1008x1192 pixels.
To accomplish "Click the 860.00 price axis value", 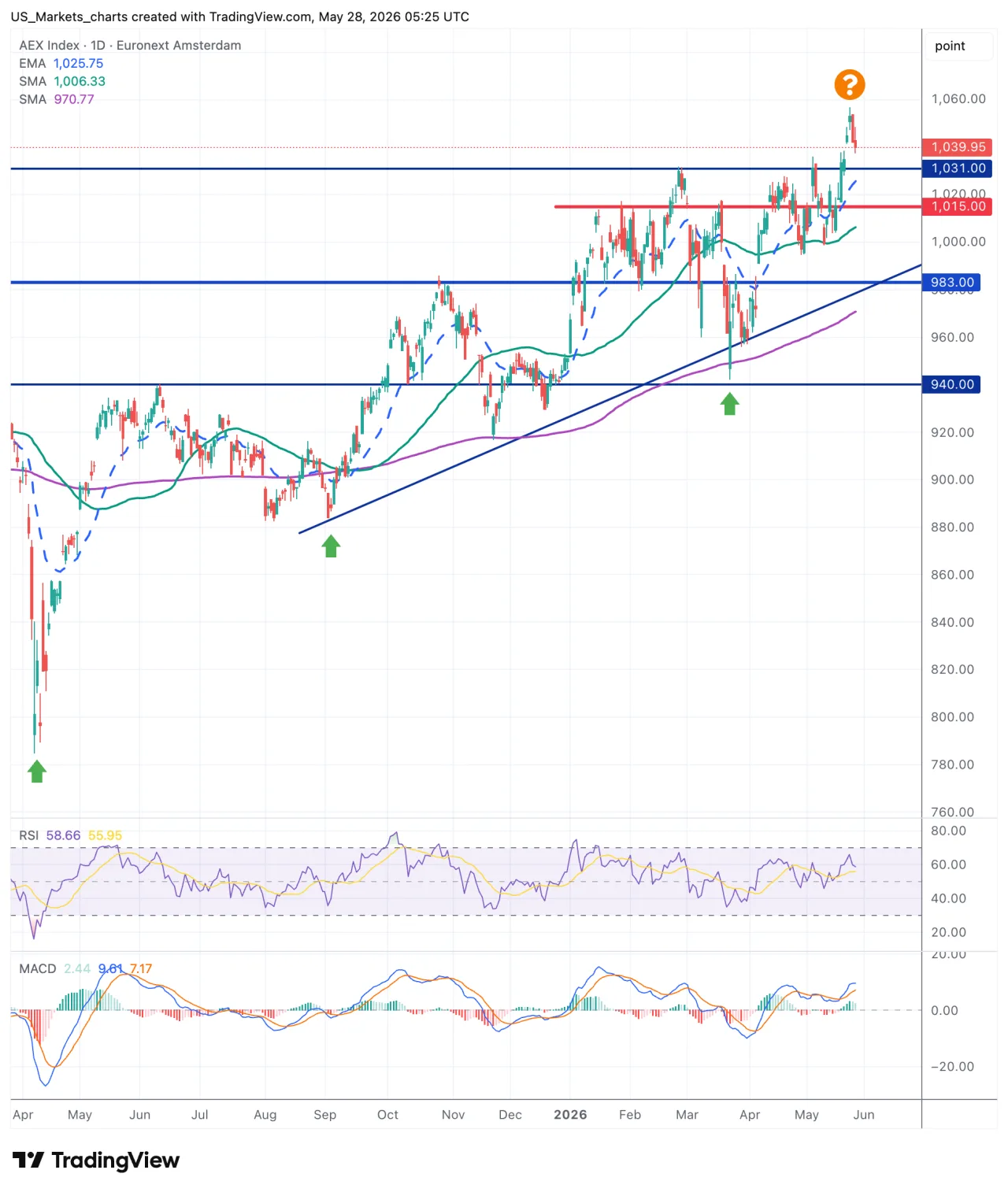I will 953,575.
